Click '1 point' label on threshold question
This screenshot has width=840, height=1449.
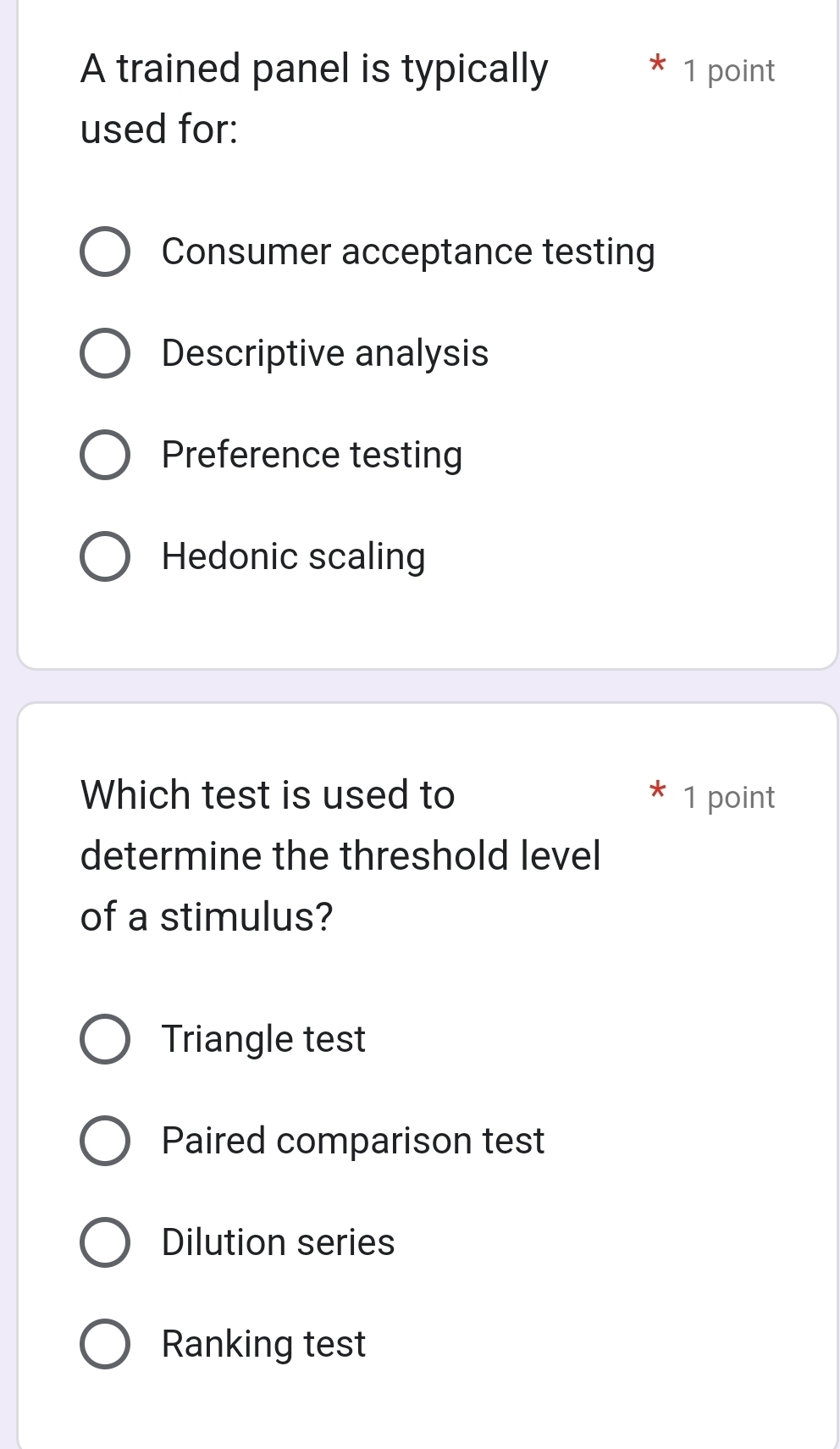pos(728,798)
